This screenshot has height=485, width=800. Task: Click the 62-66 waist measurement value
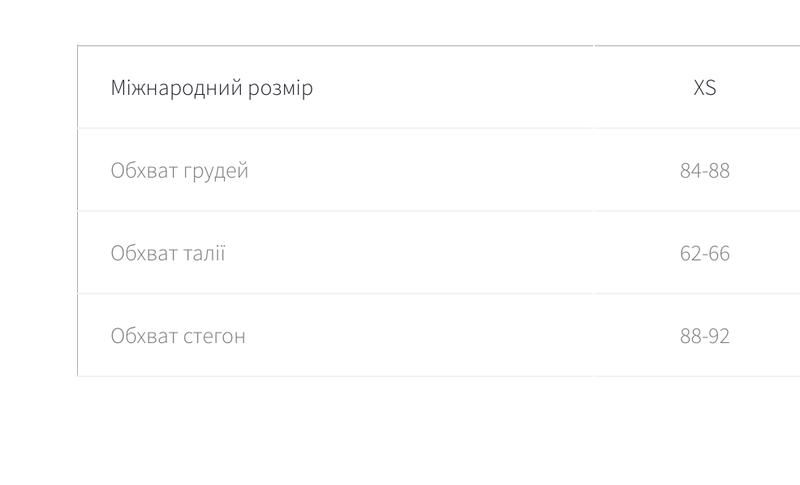(705, 253)
